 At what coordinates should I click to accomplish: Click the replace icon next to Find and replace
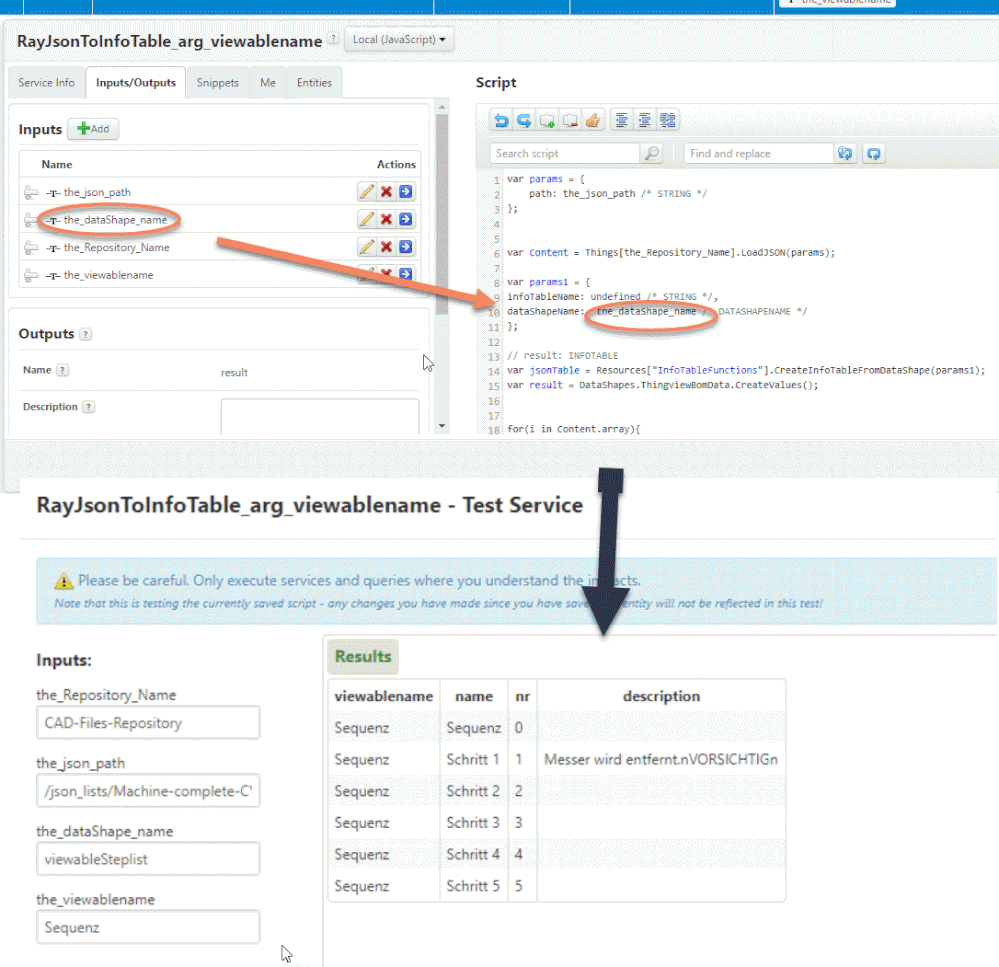click(x=845, y=154)
